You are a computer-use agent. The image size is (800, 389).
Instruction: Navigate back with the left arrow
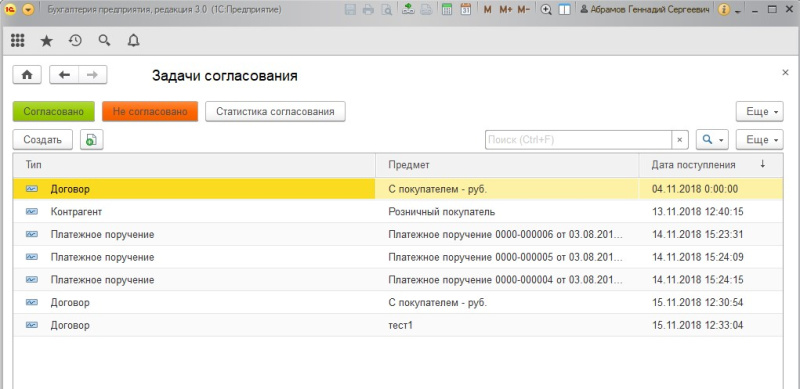64,75
